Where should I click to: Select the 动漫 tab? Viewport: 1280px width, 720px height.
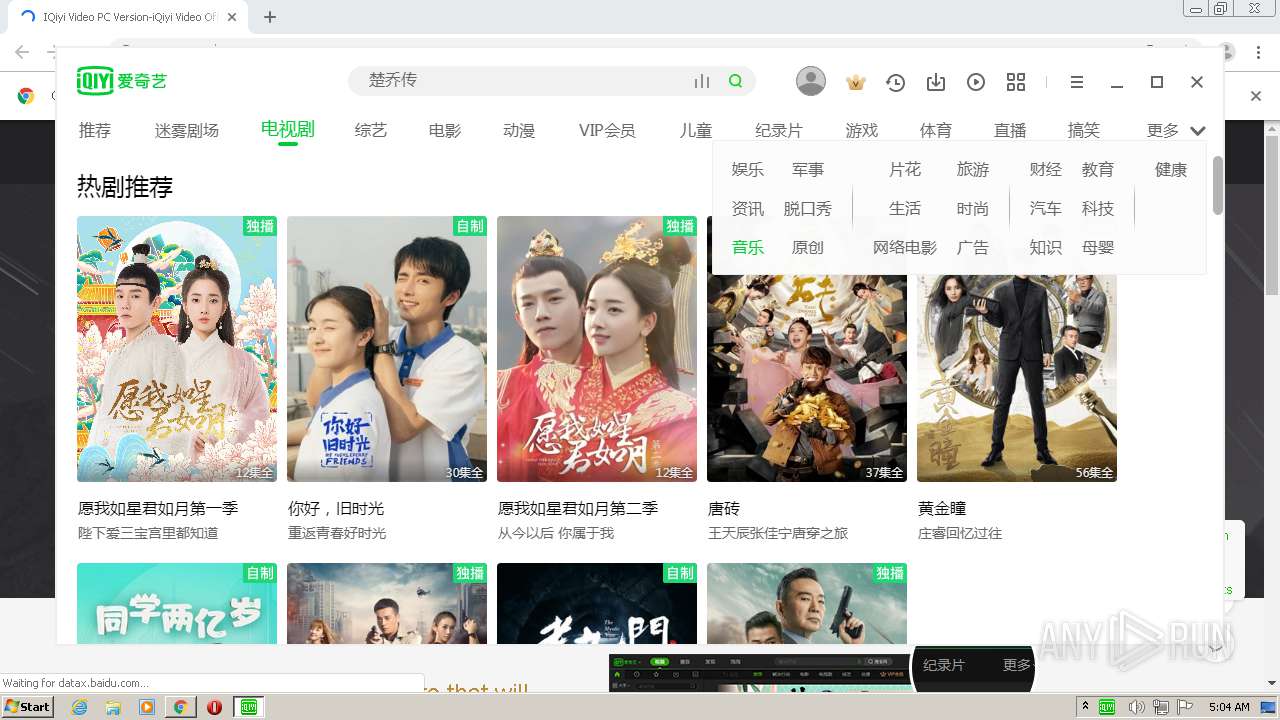coord(519,130)
